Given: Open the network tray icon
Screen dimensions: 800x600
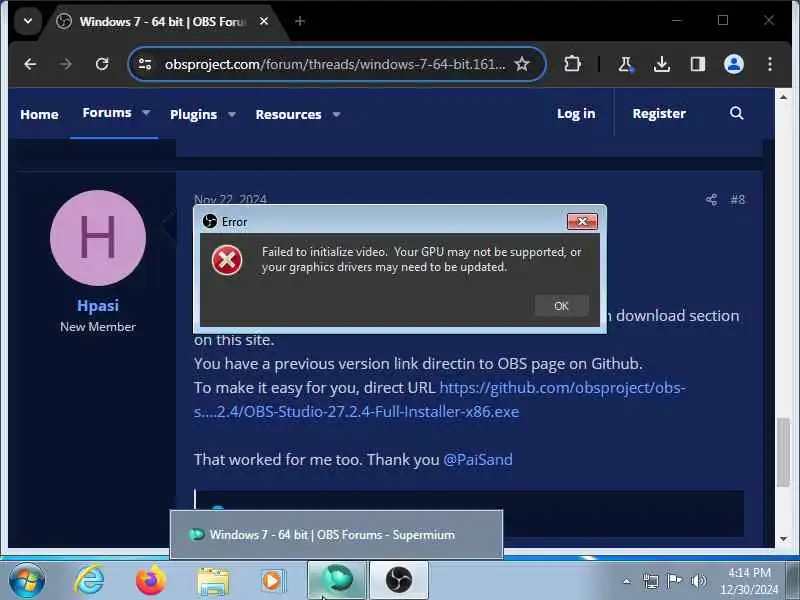Looking at the screenshot, I should [651, 581].
